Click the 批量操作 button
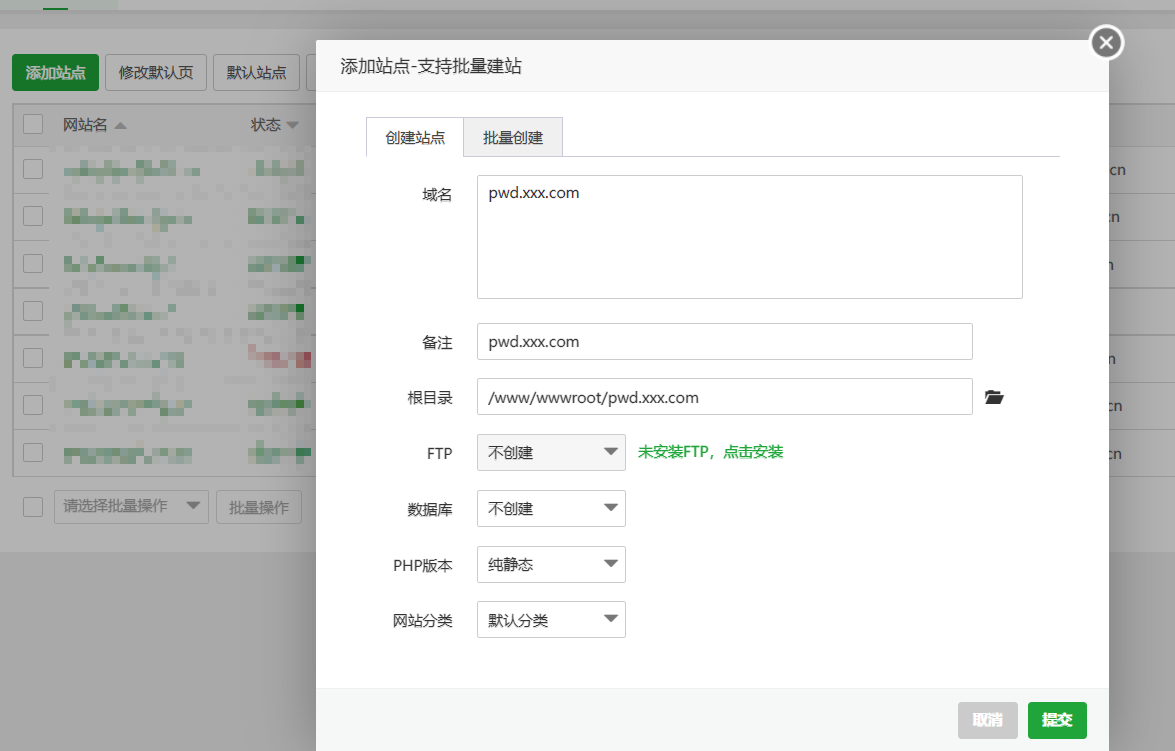 tap(259, 507)
